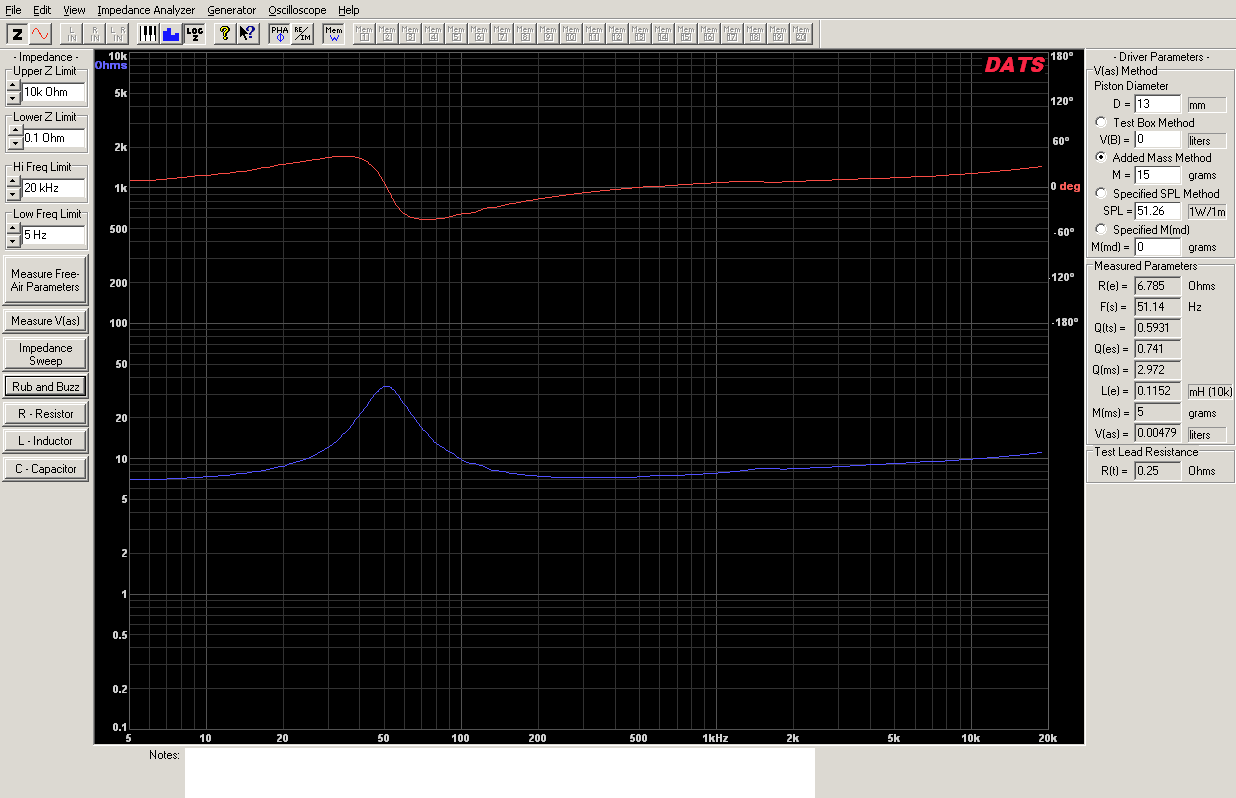
Task: Toggle the RE/IM display icon
Action: click(x=302, y=34)
